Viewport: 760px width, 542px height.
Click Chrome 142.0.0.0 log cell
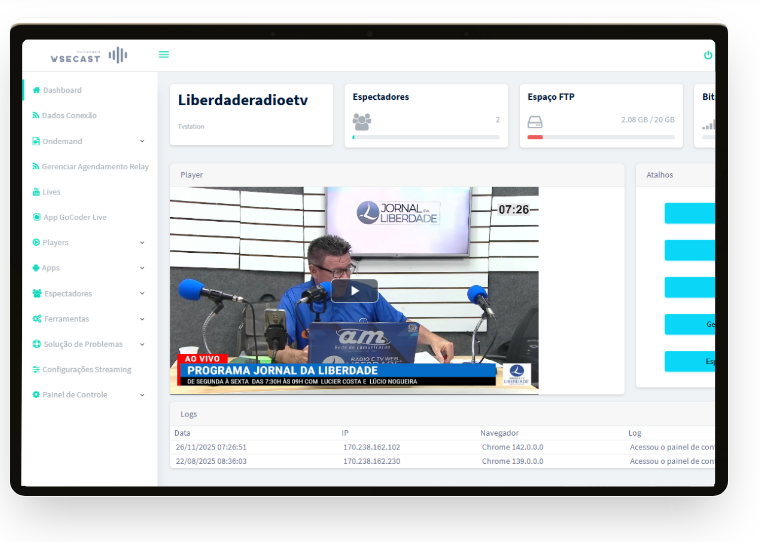pyautogui.click(x=512, y=447)
